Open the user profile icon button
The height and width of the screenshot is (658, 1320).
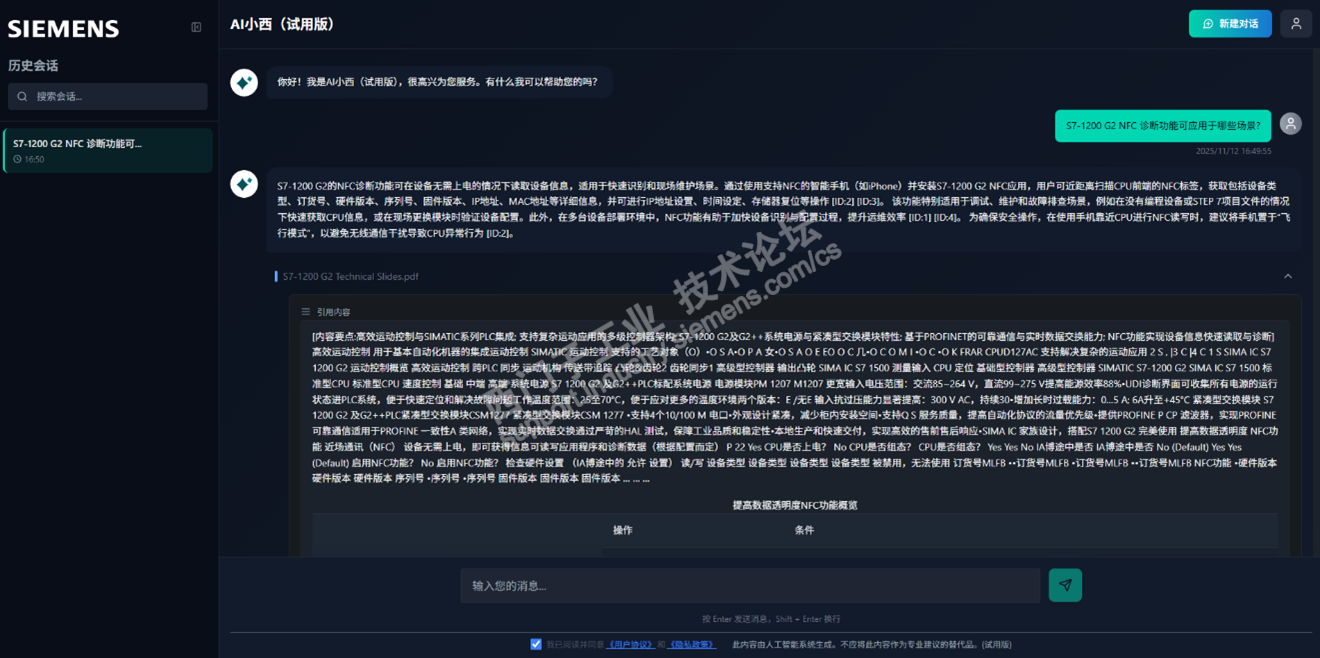point(1296,24)
